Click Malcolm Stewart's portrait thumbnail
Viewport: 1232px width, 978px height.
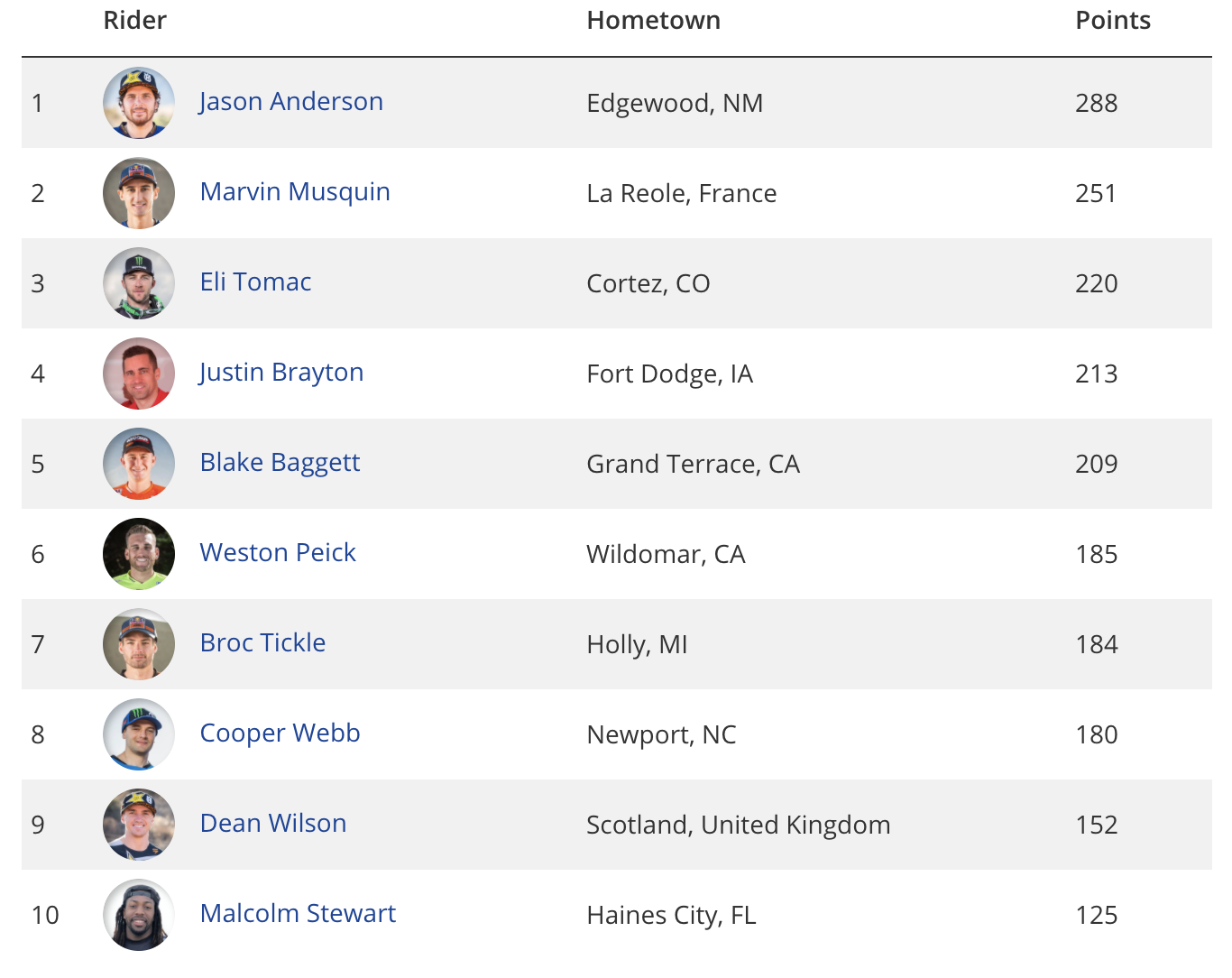pyautogui.click(x=139, y=915)
